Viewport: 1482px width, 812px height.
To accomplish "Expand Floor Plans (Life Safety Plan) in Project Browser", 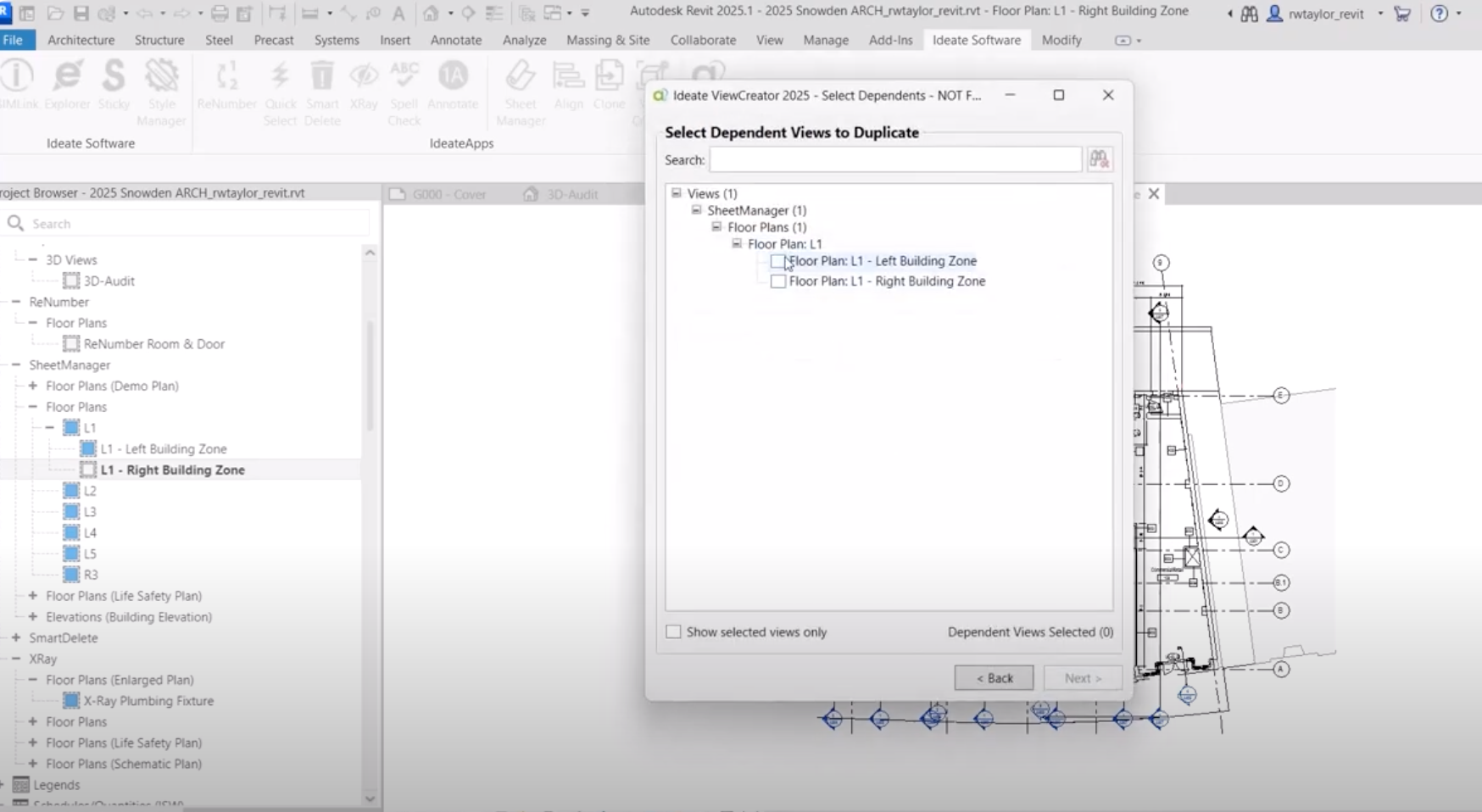I will (x=31, y=595).
